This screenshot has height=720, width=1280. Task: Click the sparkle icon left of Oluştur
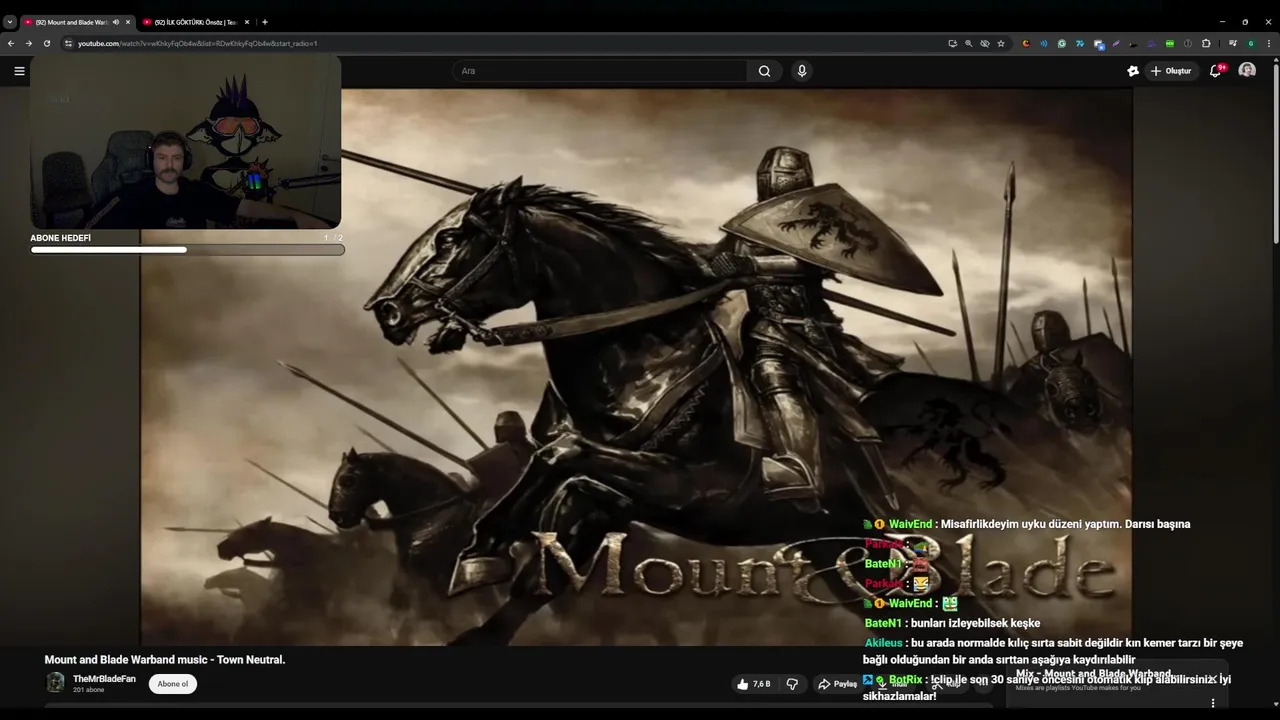1133,71
